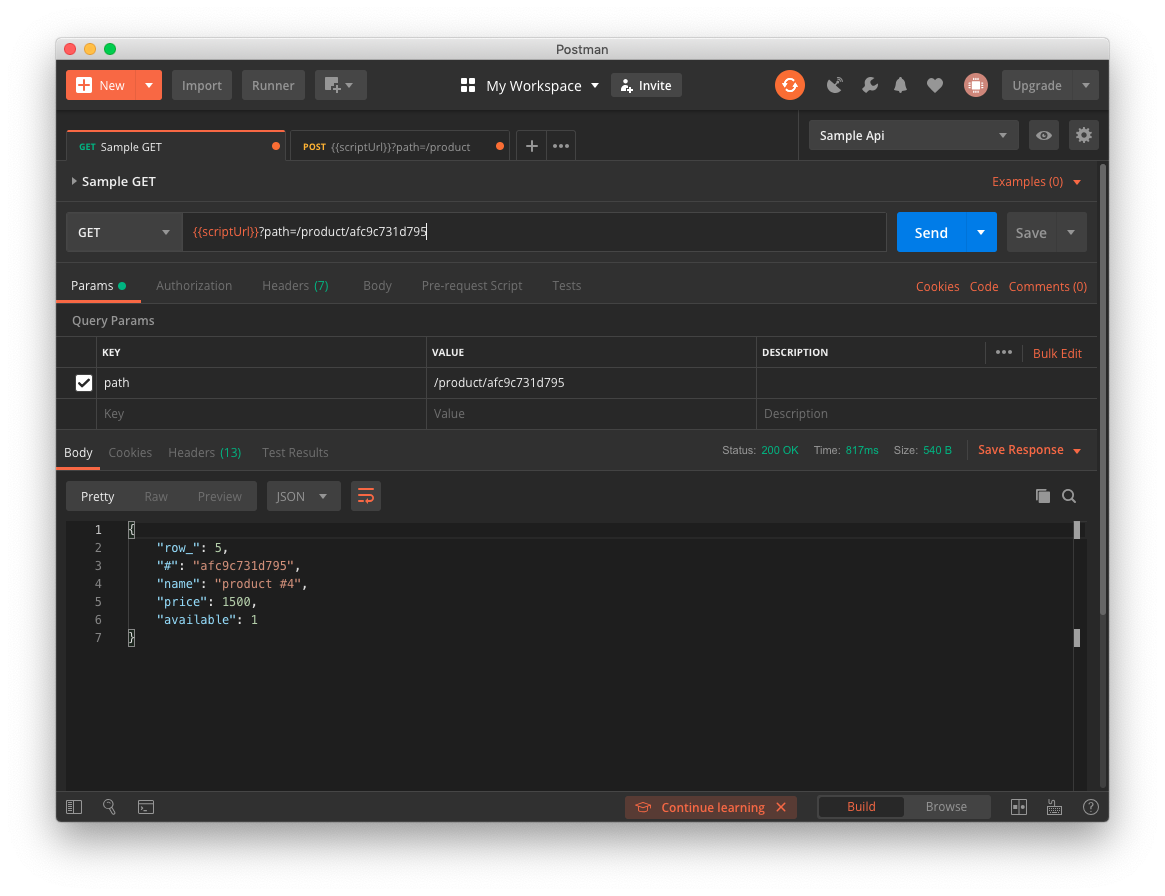Open the Pre-request Script tab
Viewport: 1165px width, 896px height.
(x=472, y=285)
